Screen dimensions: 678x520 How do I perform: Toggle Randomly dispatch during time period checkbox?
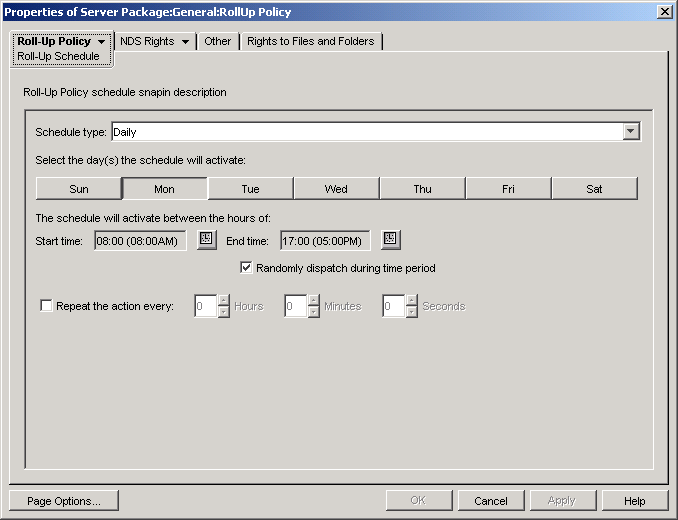point(246,268)
